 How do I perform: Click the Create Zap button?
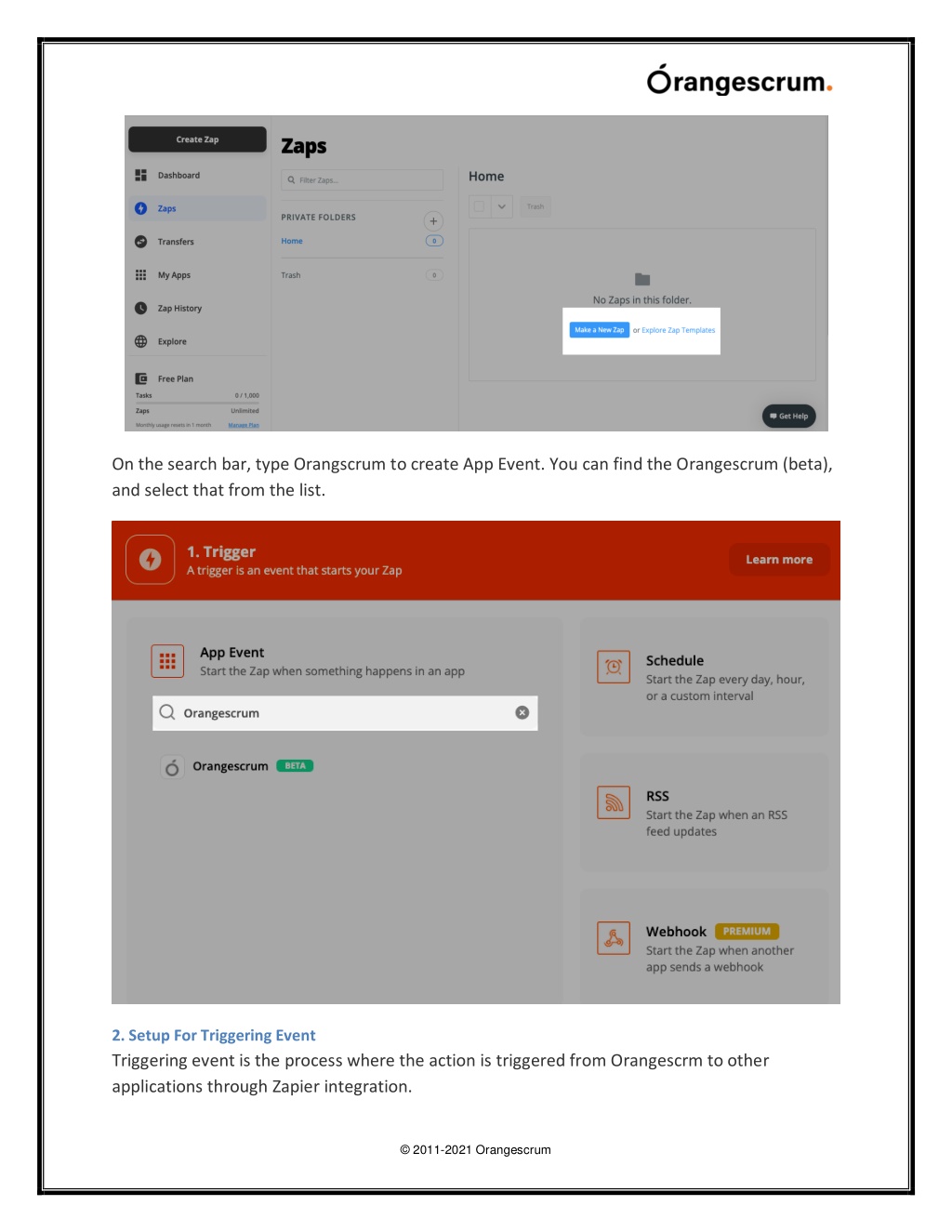tap(197, 139)
